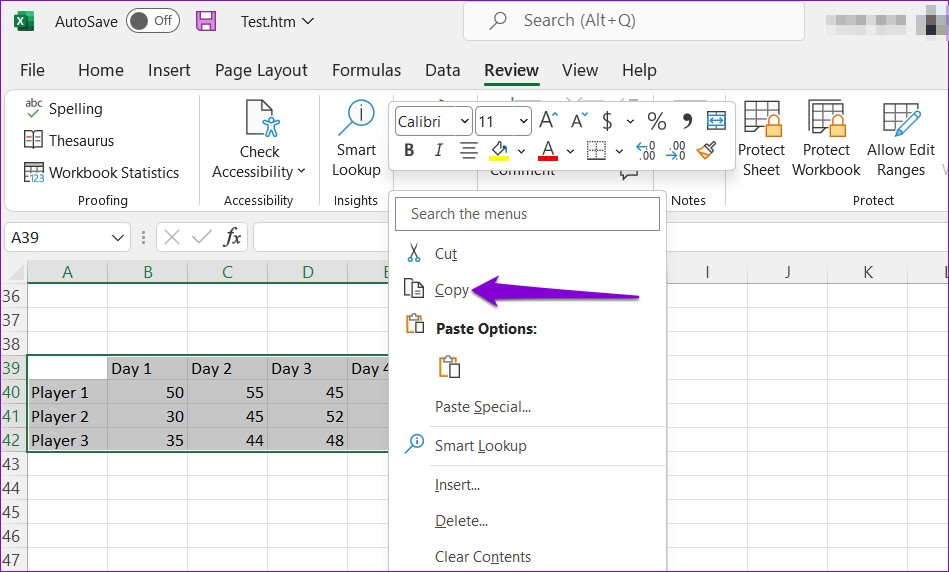The height and width of the screenshot is (572, 949).
Task: Select column A header
Action: [68, 272]
